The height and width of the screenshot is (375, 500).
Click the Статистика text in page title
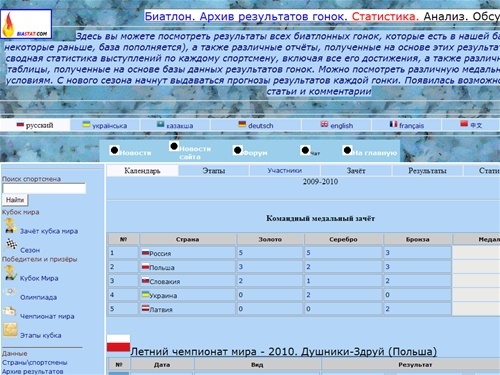pyautogui.click(x=385, y=16)
